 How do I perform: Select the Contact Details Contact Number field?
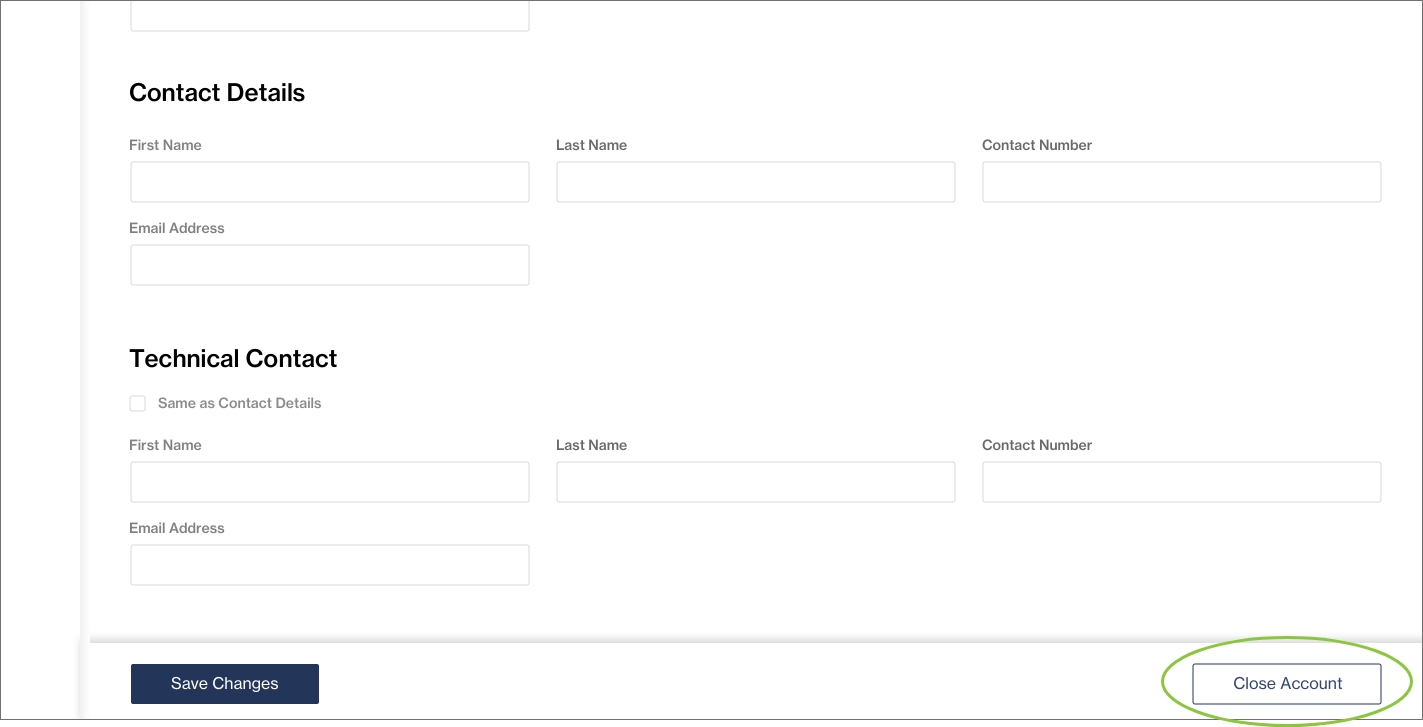point(1181,183)
